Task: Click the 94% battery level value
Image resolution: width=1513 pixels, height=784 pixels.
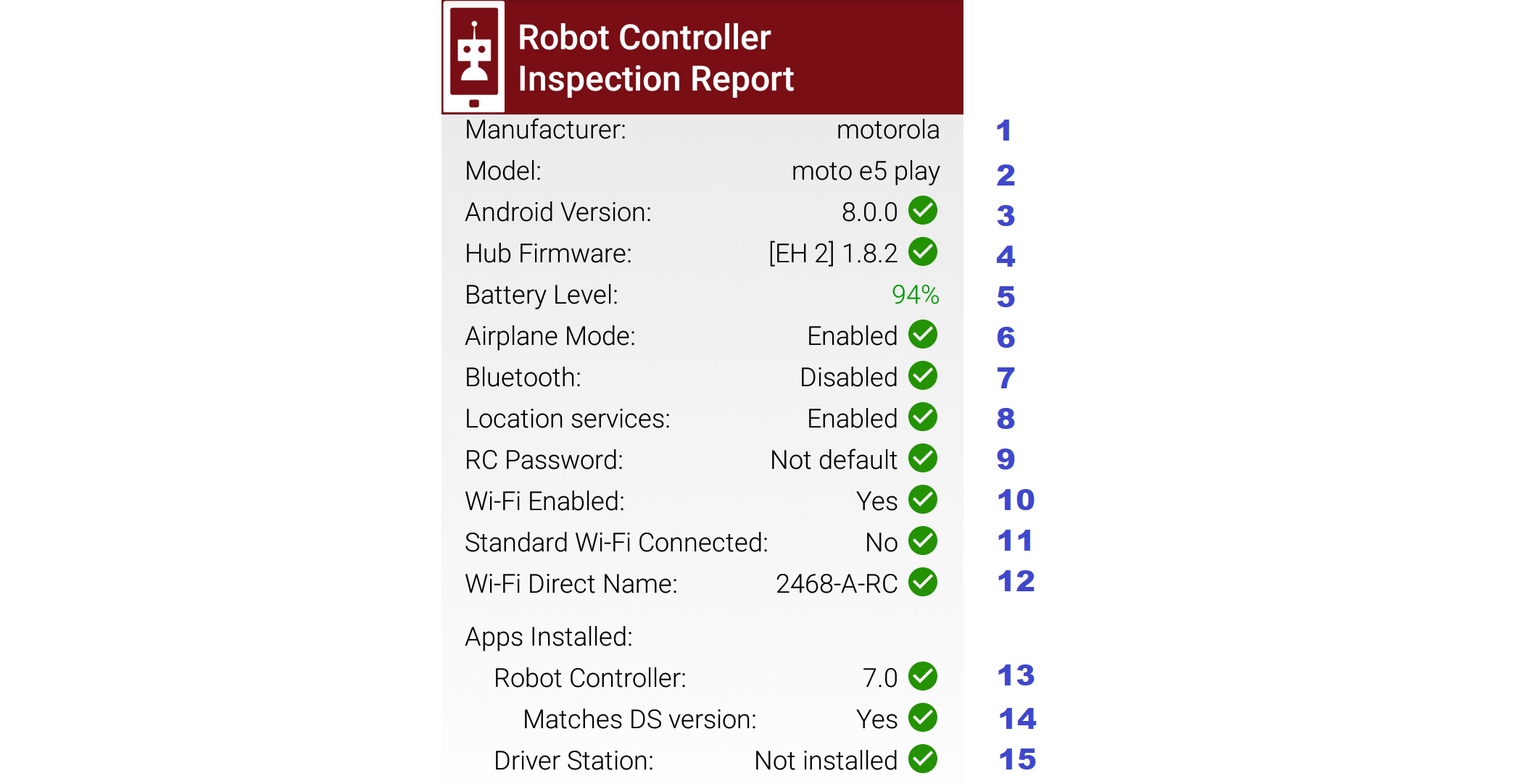Action: pos(915,295)
